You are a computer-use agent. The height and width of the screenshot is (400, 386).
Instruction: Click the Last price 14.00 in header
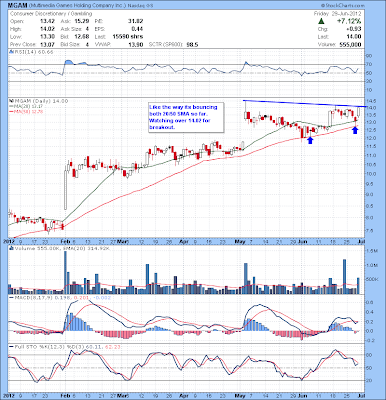[355, 37]
